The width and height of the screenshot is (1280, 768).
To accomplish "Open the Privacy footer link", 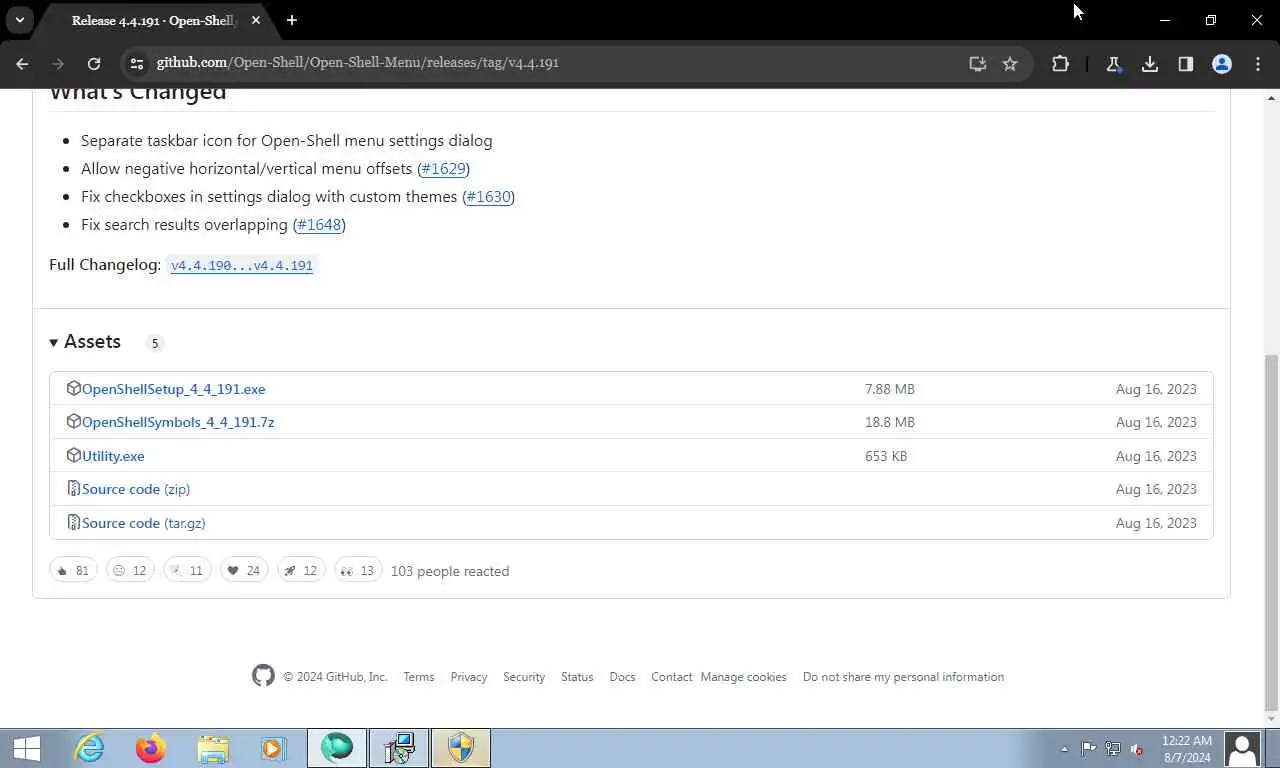I will (x=469, y=677).
